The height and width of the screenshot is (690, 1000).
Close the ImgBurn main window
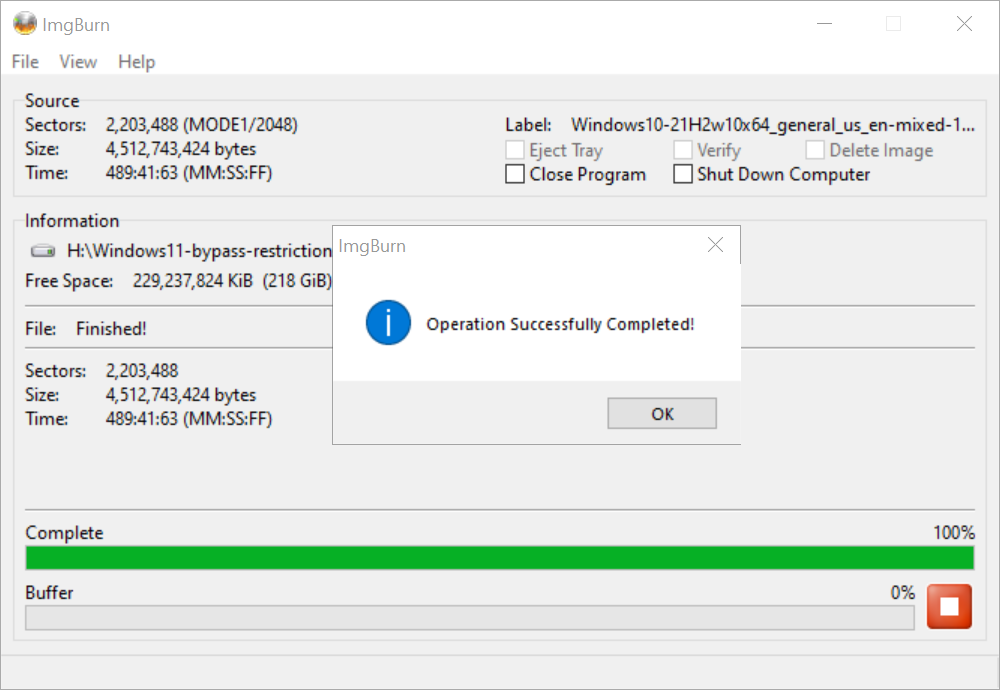(964, 24)
